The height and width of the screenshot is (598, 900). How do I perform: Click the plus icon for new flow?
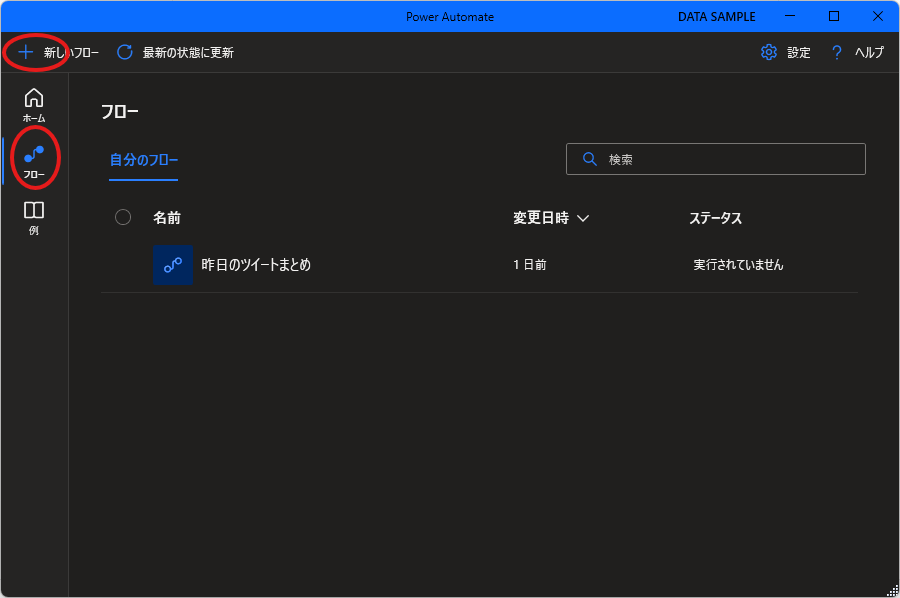(x=25, y=52)
